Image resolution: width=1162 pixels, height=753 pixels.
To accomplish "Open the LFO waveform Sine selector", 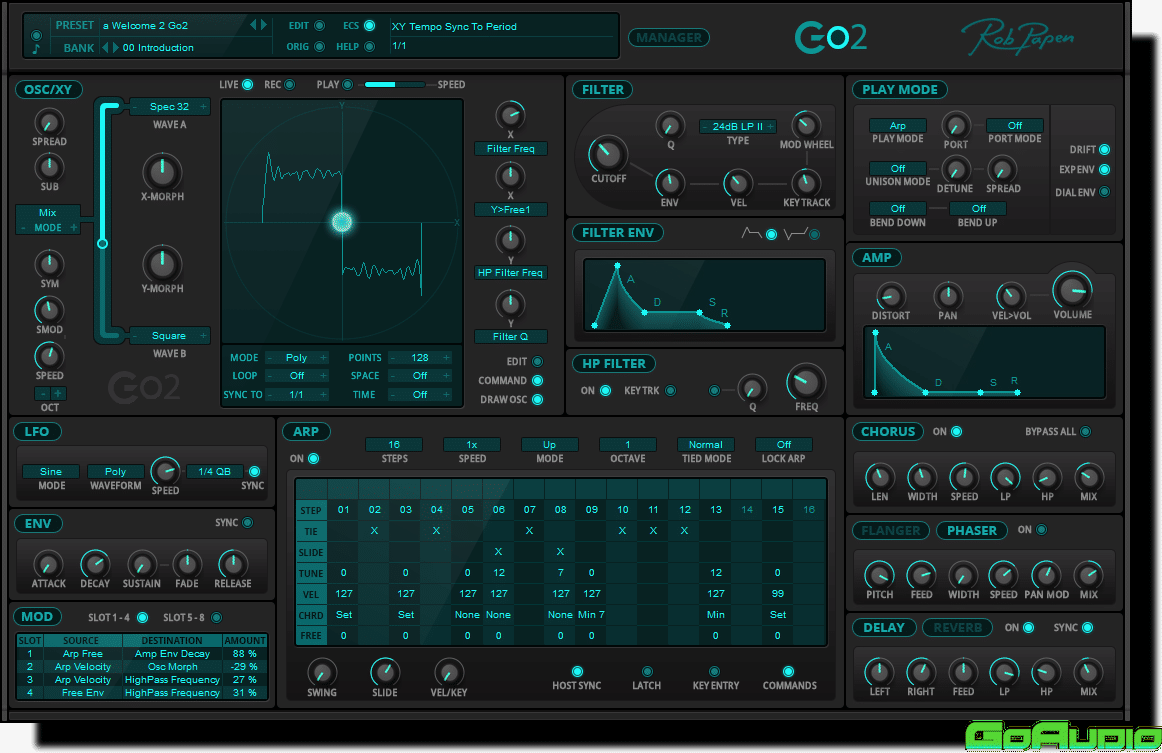I will pyautogui.click(x=51, y=471).
